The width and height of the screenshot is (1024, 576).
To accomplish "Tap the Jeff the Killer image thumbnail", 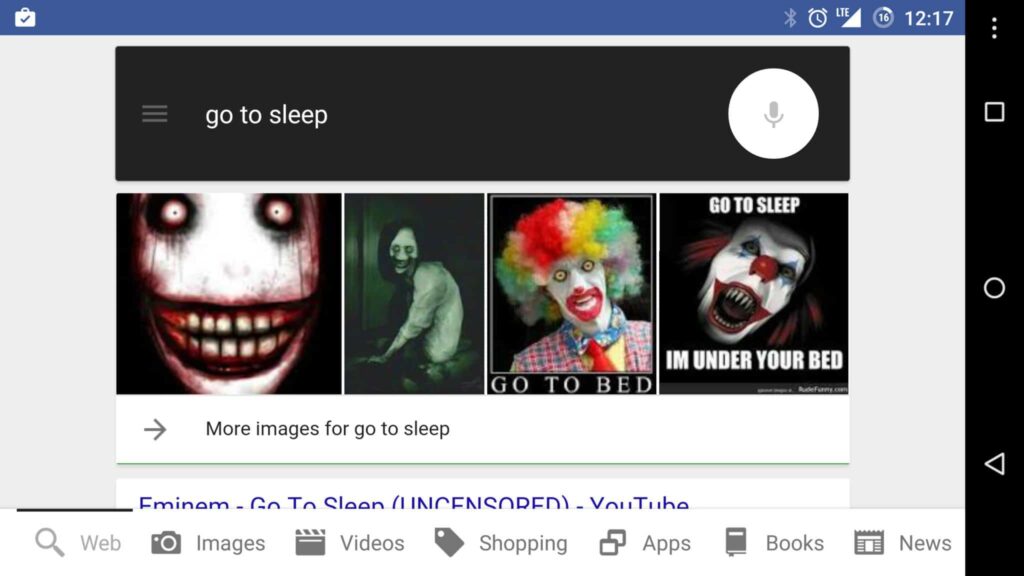I will tap(228, 292).
